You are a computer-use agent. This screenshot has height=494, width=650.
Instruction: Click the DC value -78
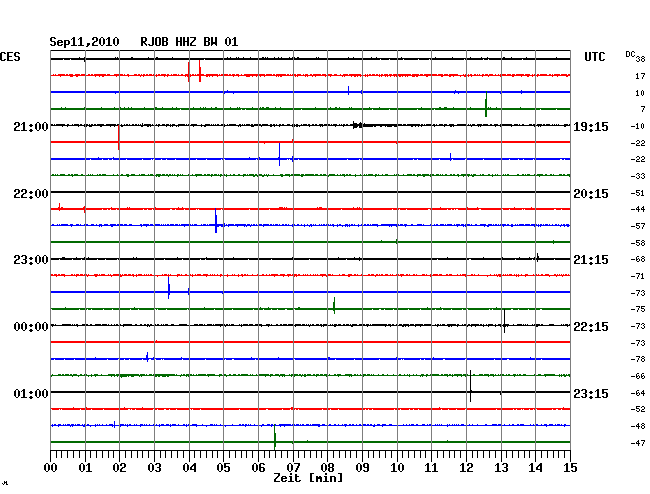click(x=638, y=359)
